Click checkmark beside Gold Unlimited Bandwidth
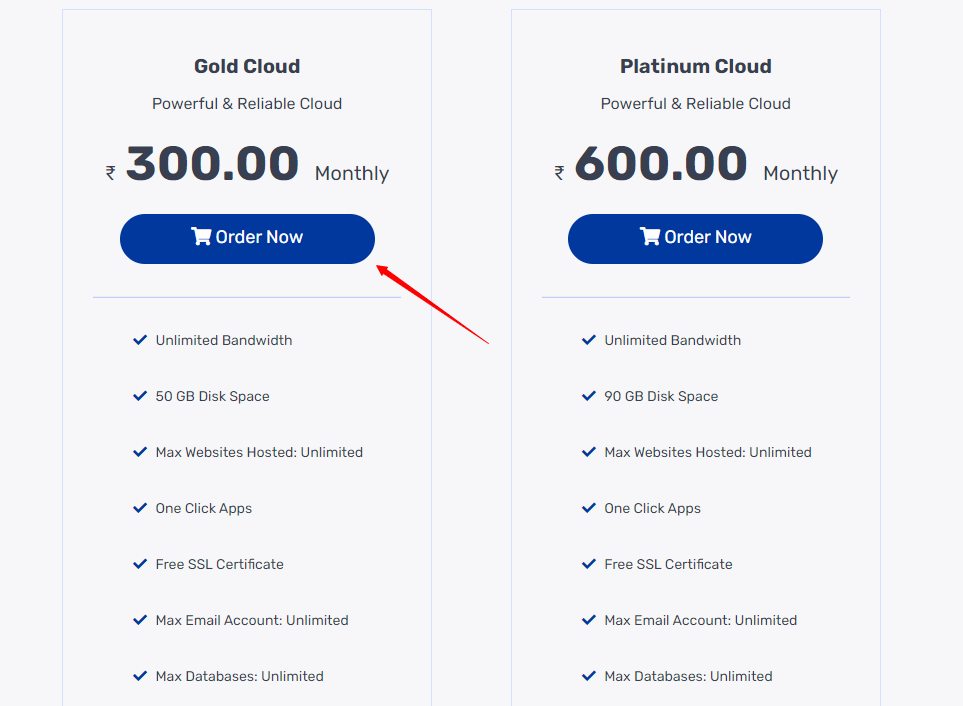 click(x=140, y=339)
